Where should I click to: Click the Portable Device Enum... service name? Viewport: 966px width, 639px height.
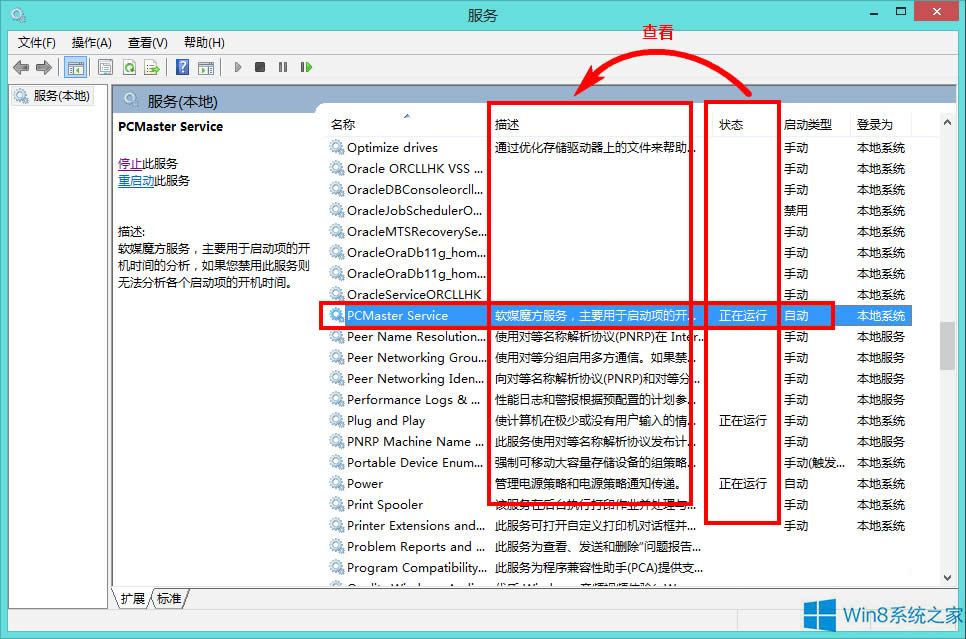tap(415, 463)
